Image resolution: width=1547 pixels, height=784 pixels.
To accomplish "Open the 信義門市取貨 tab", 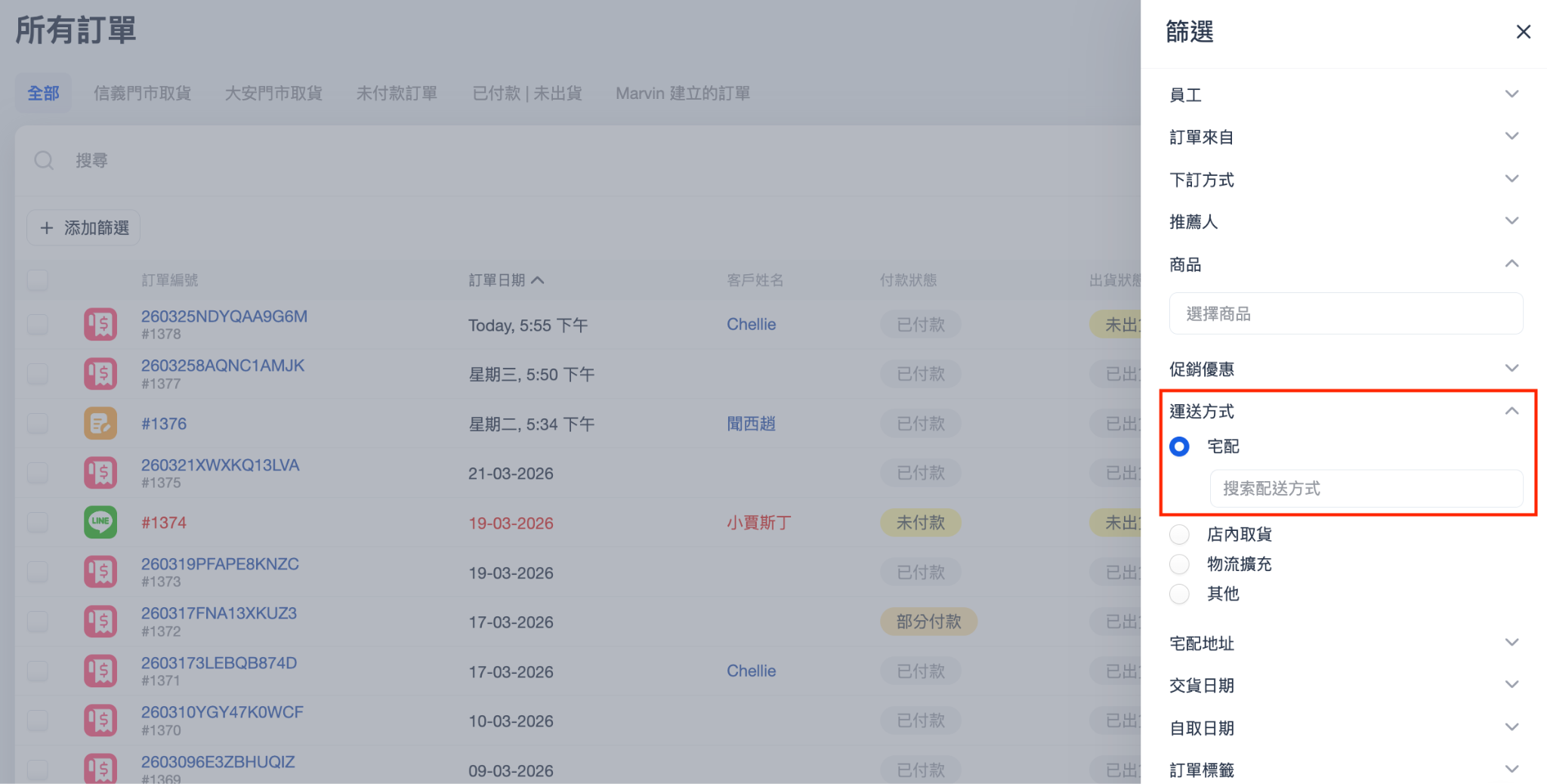I will (142, 94).
